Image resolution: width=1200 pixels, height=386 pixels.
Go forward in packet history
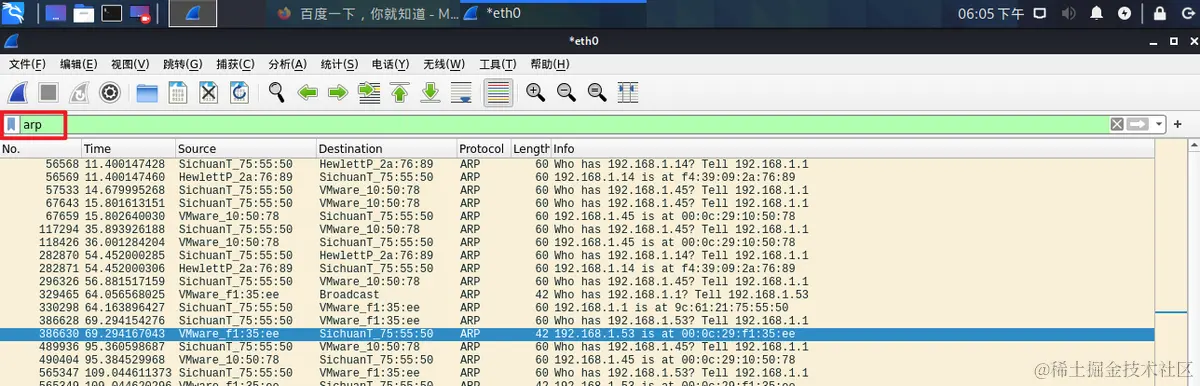pyautogui.click(x=338, y=93)
